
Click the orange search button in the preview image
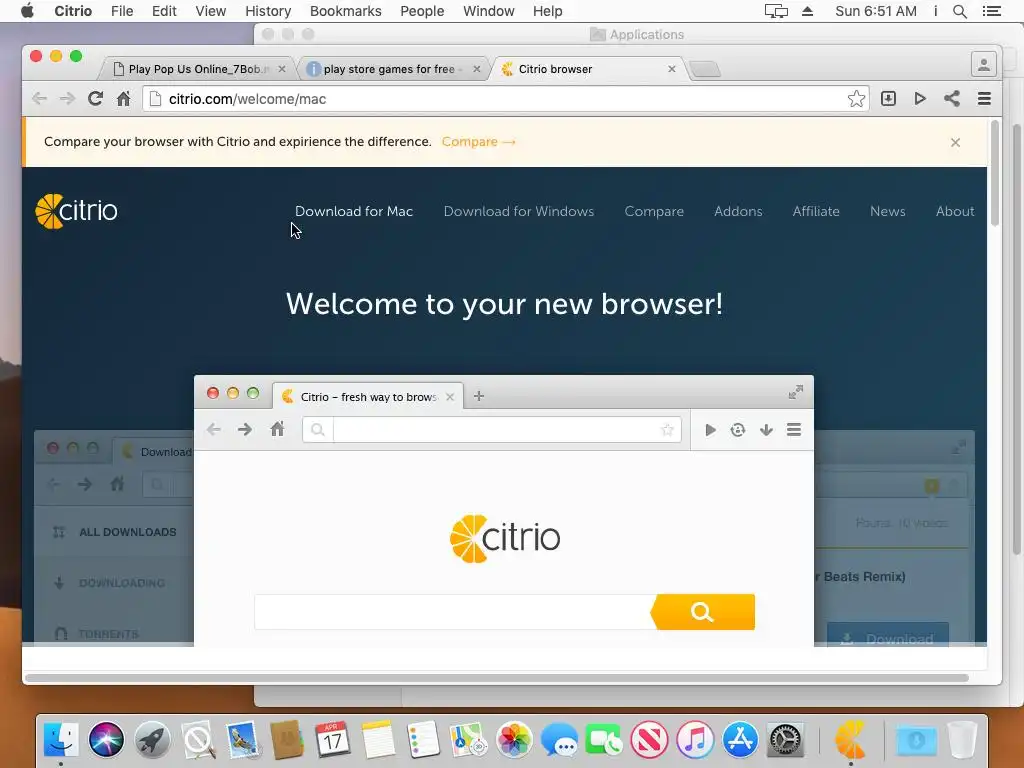point(703,612)
